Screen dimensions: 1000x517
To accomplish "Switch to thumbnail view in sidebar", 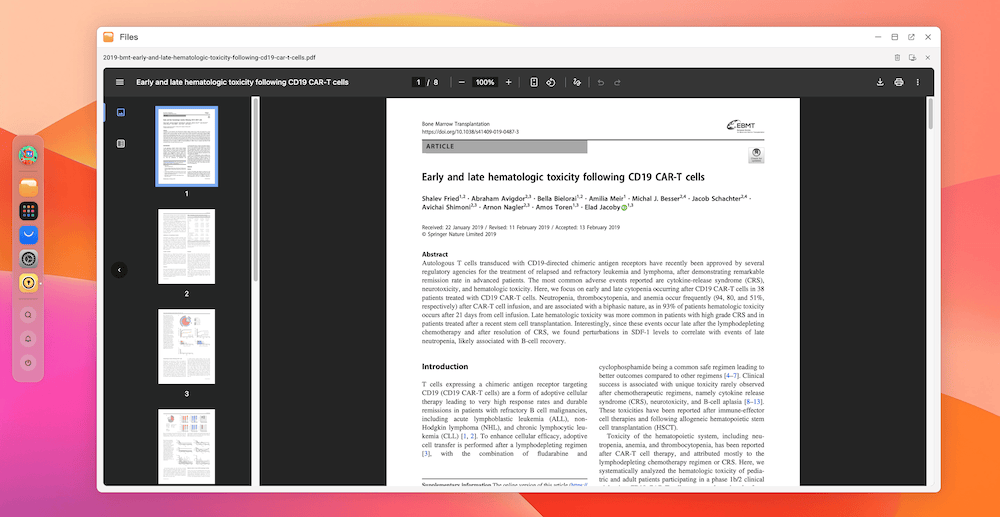I will (x=121, y=113).
